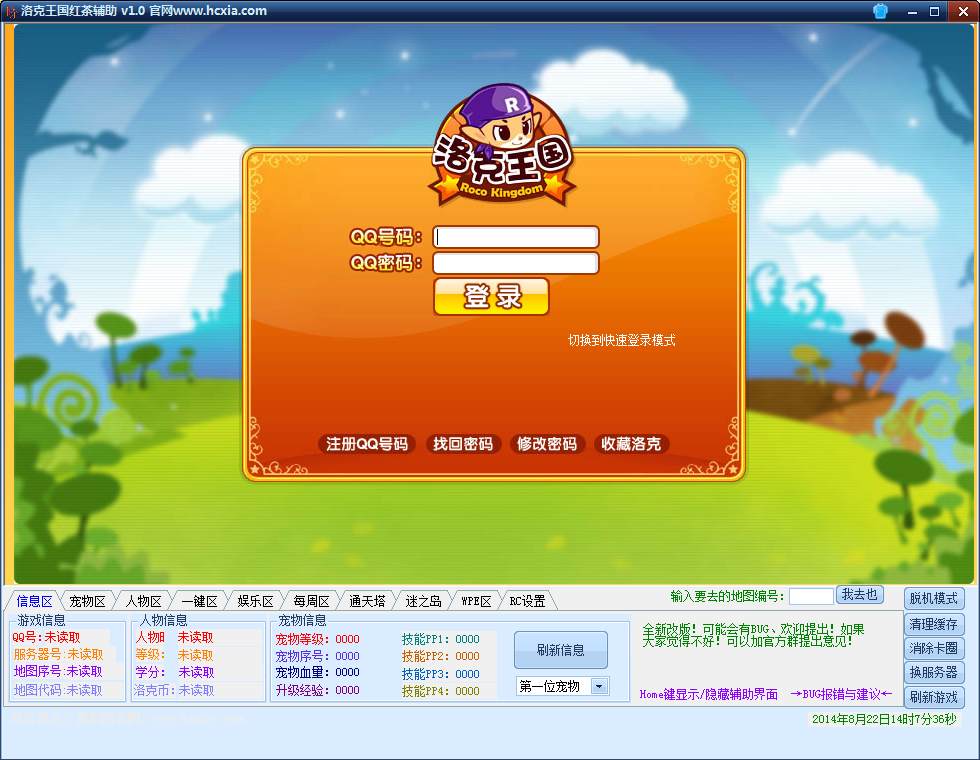Click the 清理缓存 button
Screen dimensions: 980x760
[x=934, y=624]
